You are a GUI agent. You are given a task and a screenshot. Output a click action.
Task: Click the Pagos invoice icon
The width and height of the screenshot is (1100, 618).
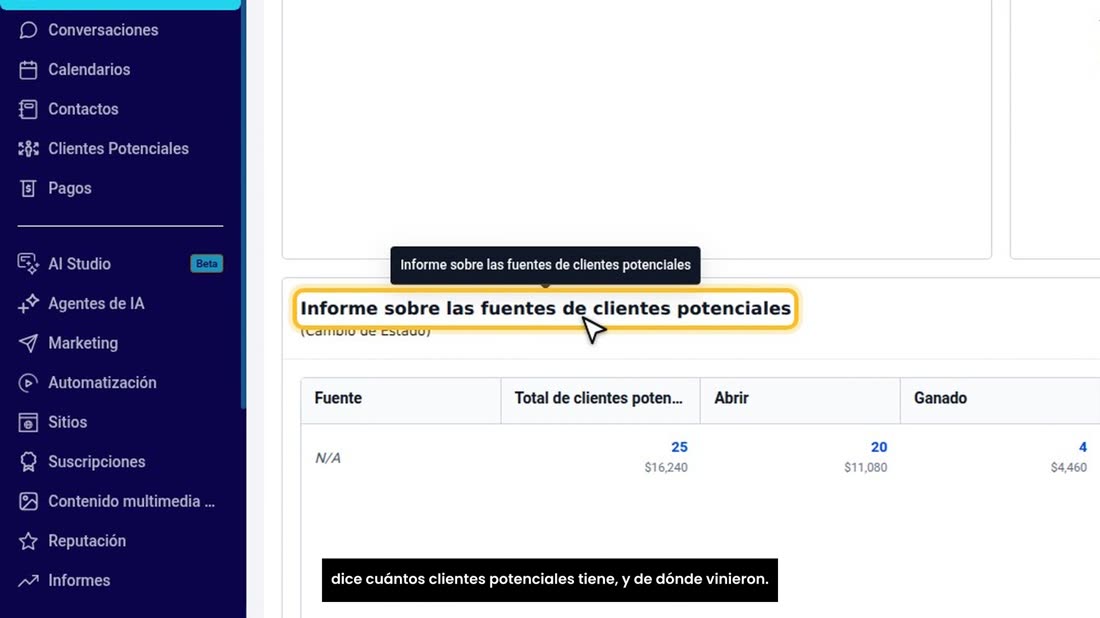point(28,188)
